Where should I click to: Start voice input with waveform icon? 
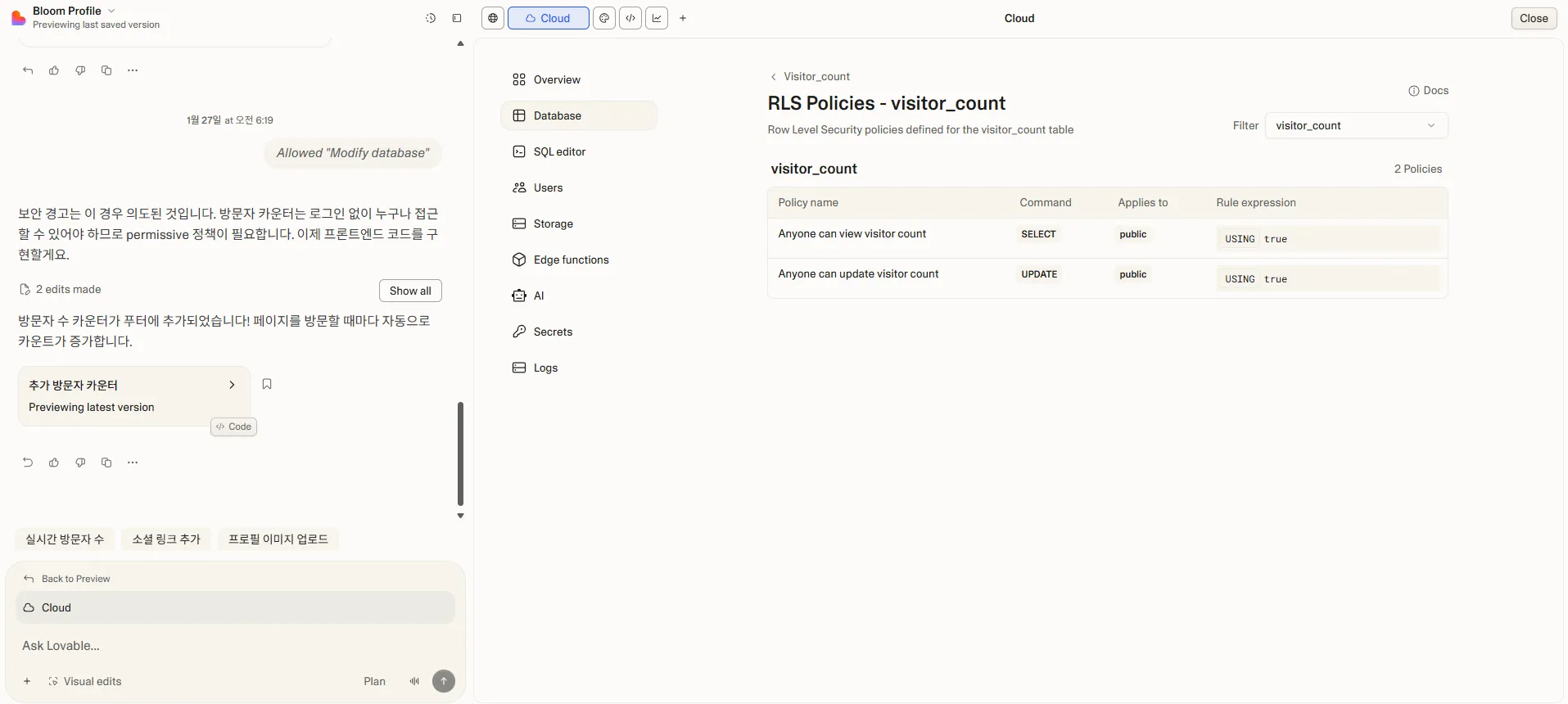pyautogui.click(x=414, y=681)
